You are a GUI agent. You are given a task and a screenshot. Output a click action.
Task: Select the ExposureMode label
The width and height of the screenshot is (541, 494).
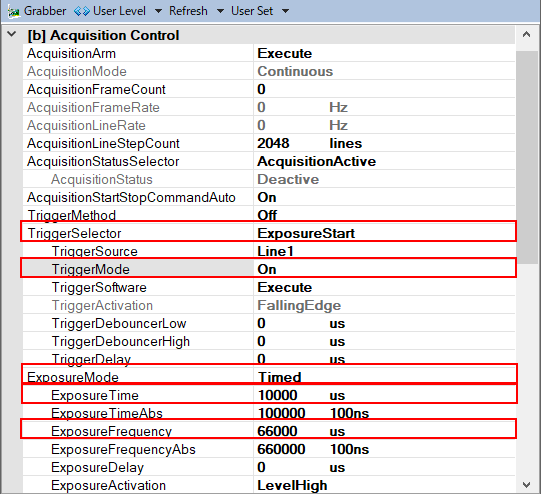pos(73,377)
